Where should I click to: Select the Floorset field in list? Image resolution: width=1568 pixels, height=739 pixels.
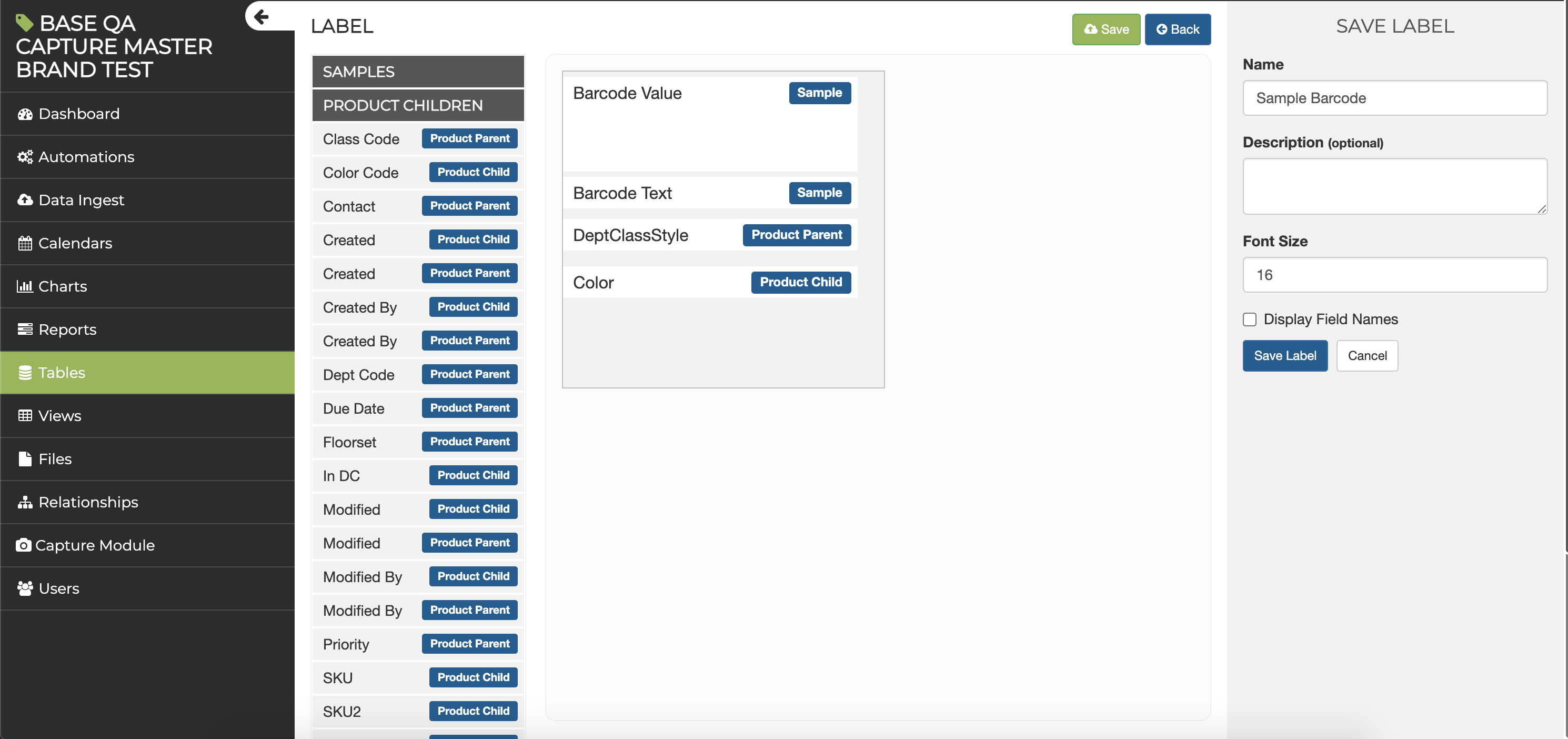click(x=349, y=442)
